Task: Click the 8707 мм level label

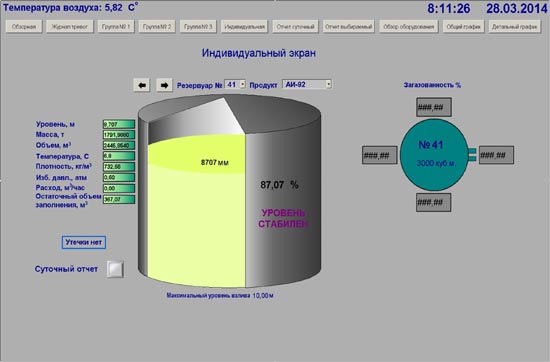Action: [x=215, y=162]
